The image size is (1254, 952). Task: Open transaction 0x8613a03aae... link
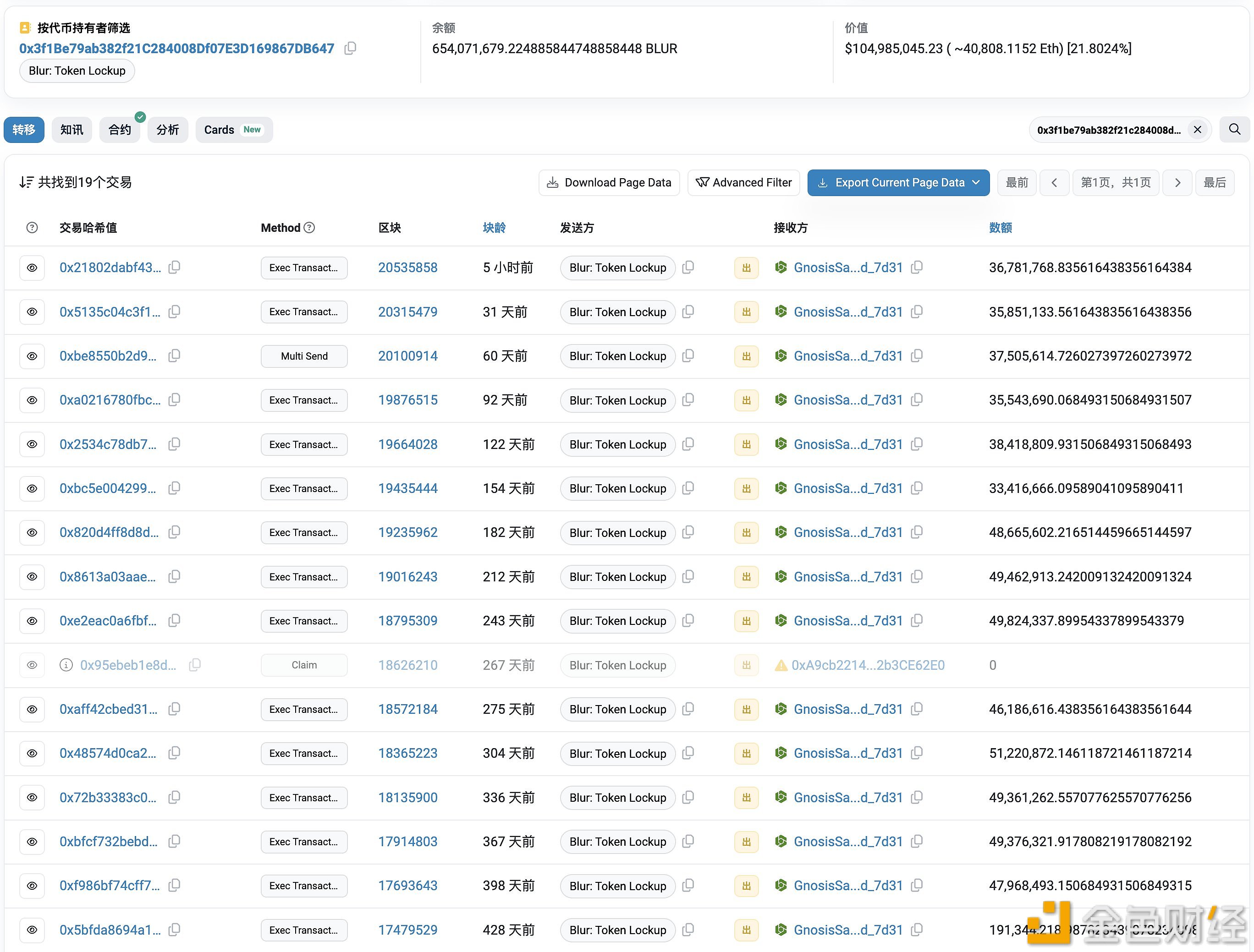(108, 577)
